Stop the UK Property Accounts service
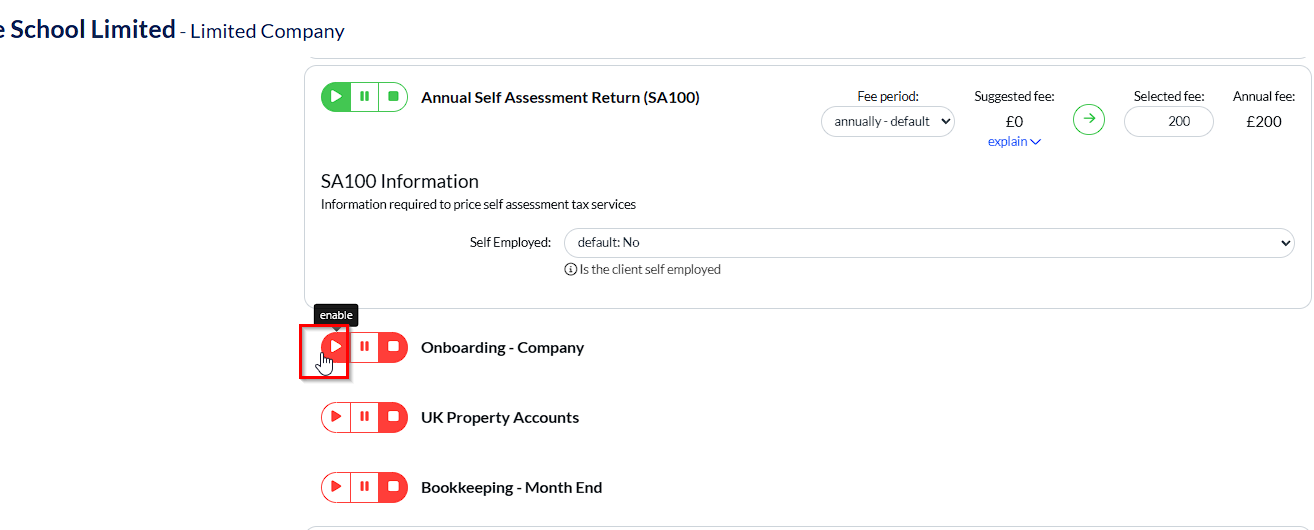 coord(393,417)
